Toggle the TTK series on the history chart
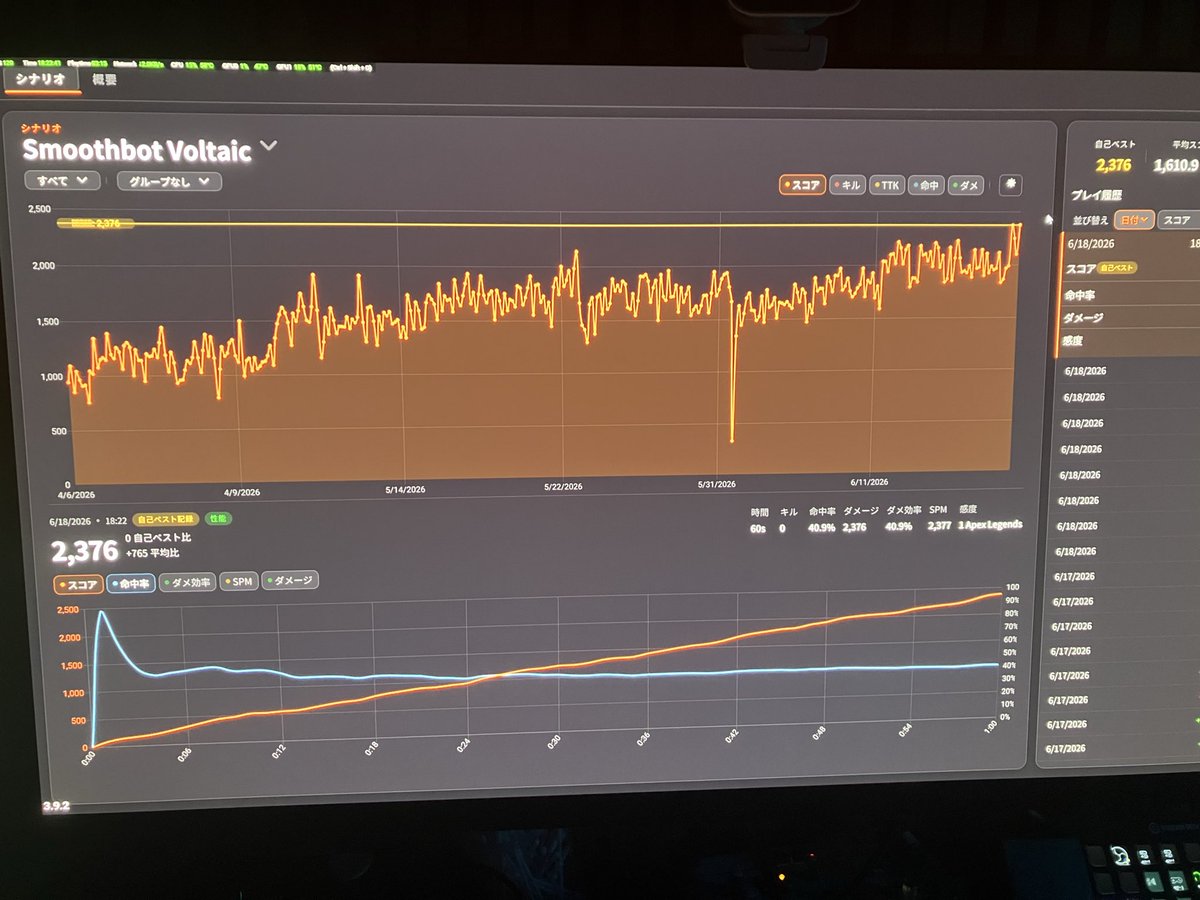 (887, 185)
